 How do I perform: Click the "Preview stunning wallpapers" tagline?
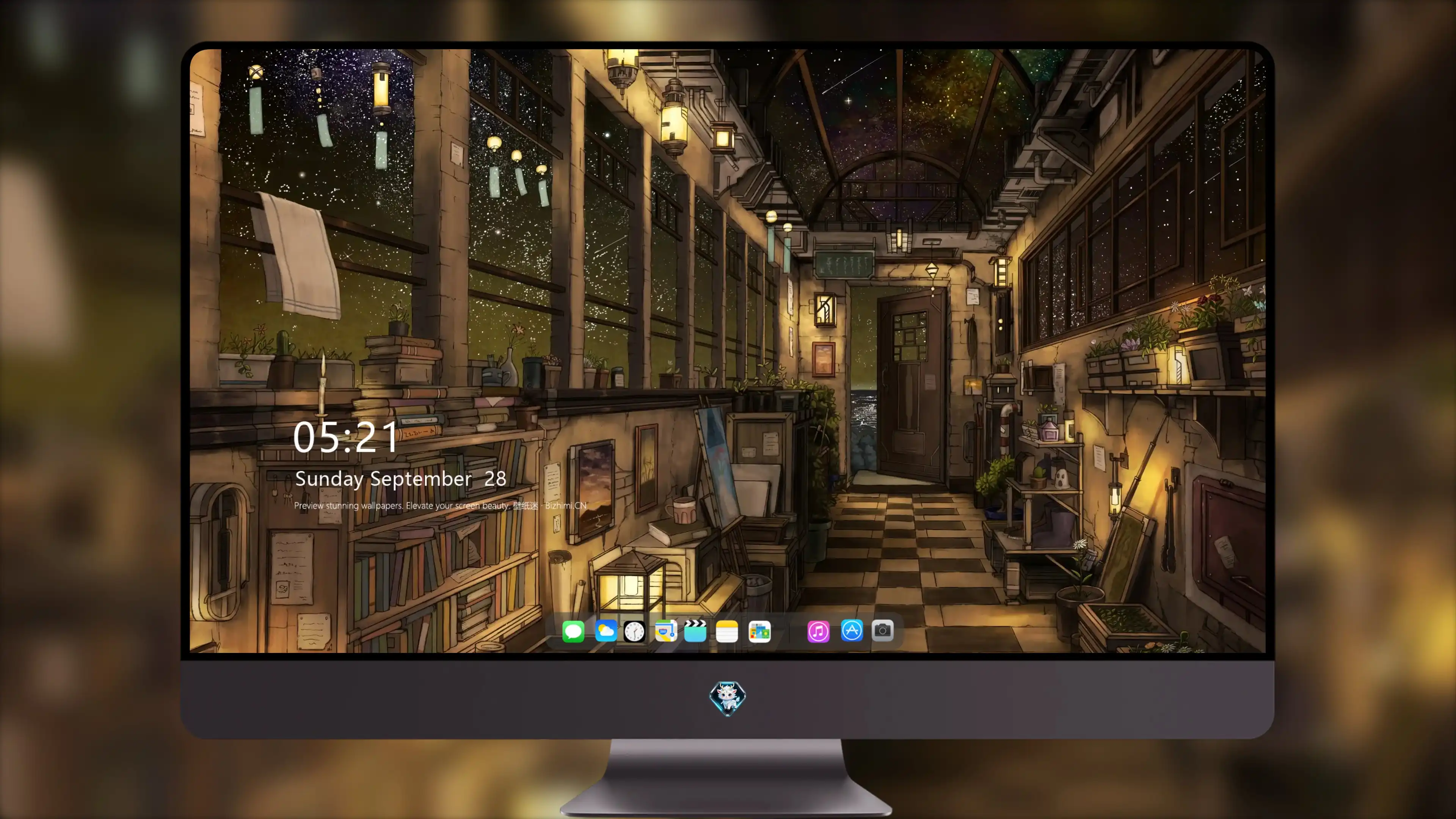(440, 505)
